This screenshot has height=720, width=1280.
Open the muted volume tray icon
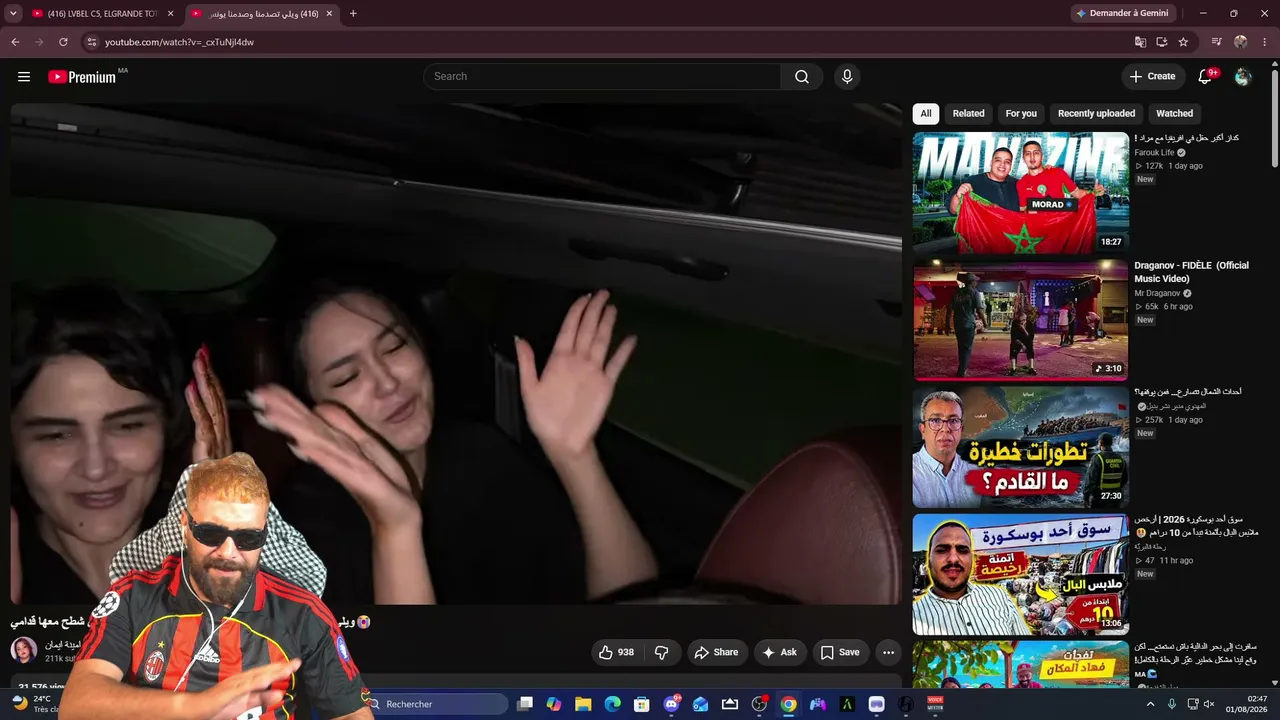(1208, 704)
